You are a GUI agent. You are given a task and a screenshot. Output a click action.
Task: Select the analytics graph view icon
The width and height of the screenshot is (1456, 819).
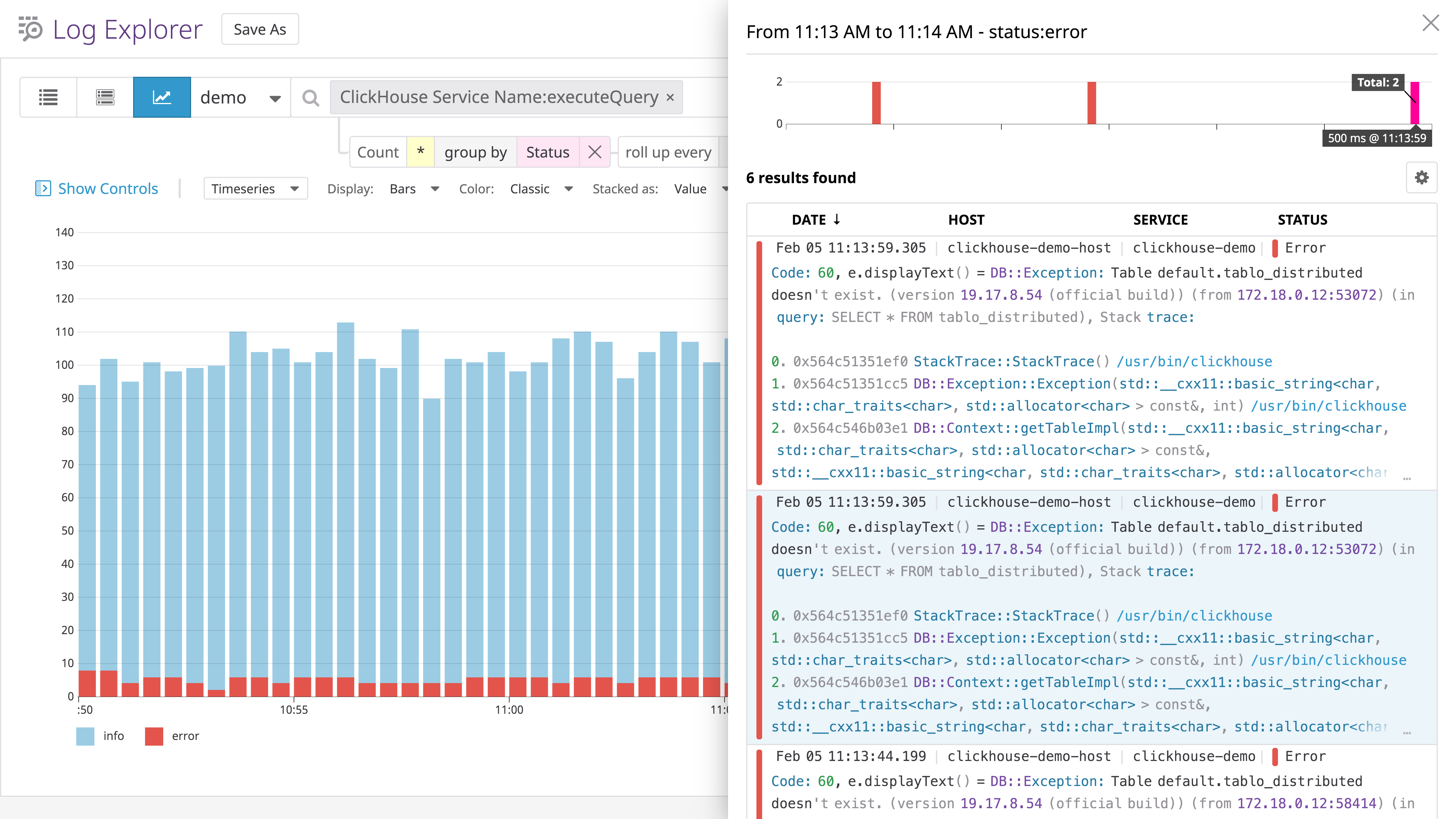[162, 97]
